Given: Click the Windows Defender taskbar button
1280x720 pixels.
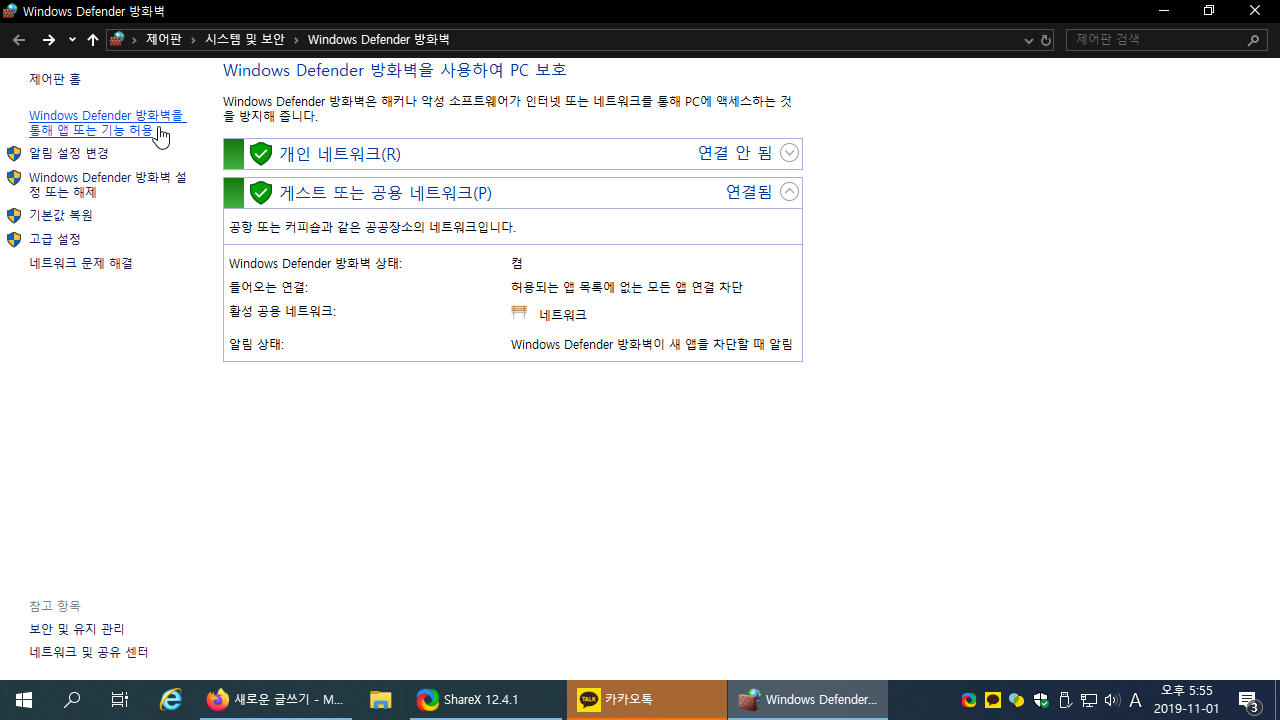Looking at the screenshot, I should point(808,700).
